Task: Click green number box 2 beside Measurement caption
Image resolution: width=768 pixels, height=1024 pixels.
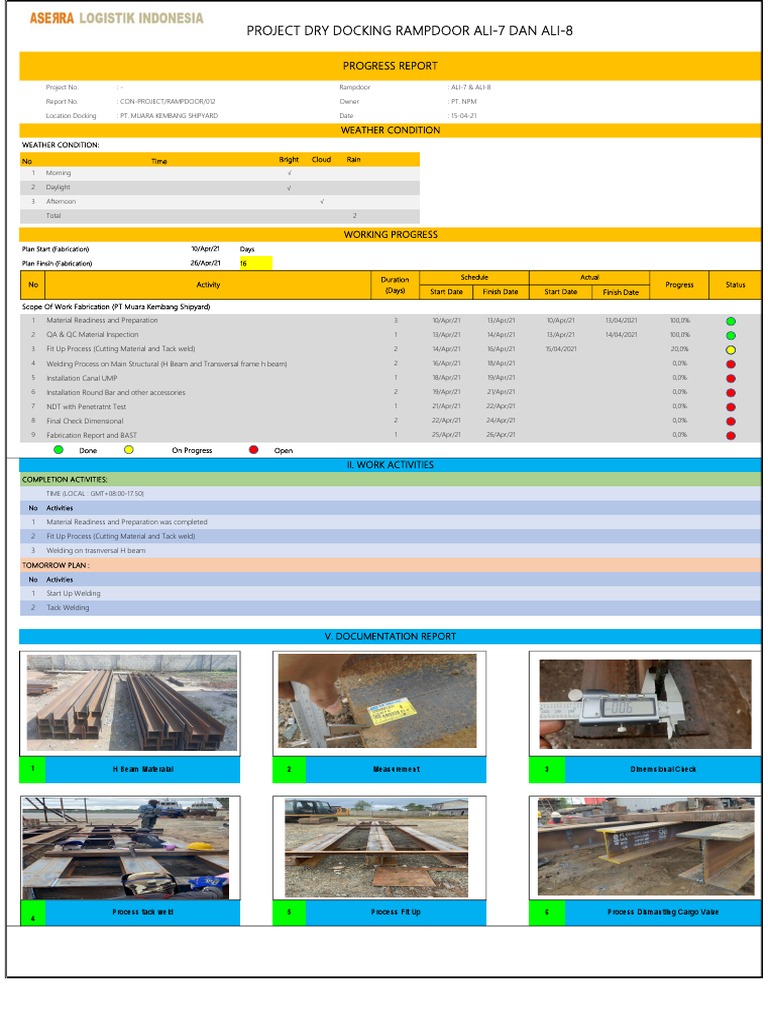Action: (289, 769)
